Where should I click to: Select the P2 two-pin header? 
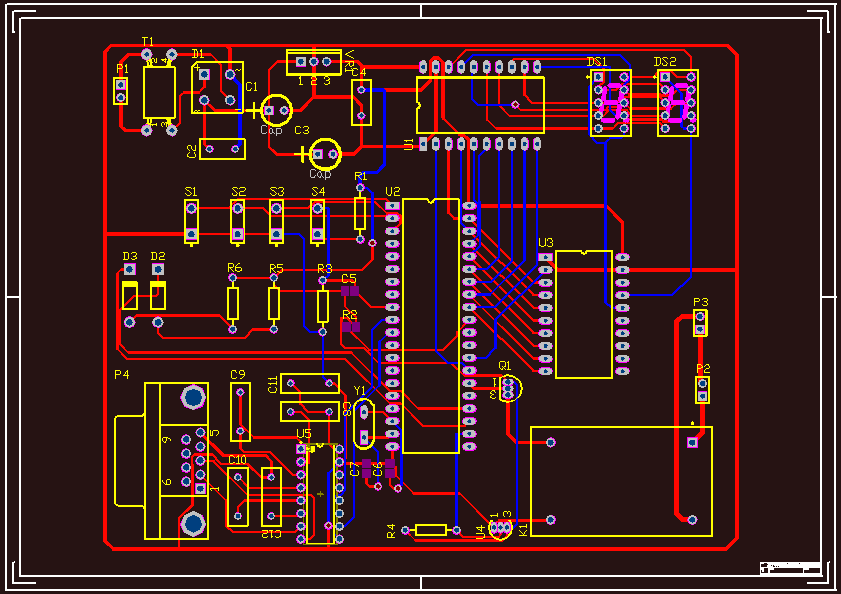pyautogui.click(x=703, y=390)
